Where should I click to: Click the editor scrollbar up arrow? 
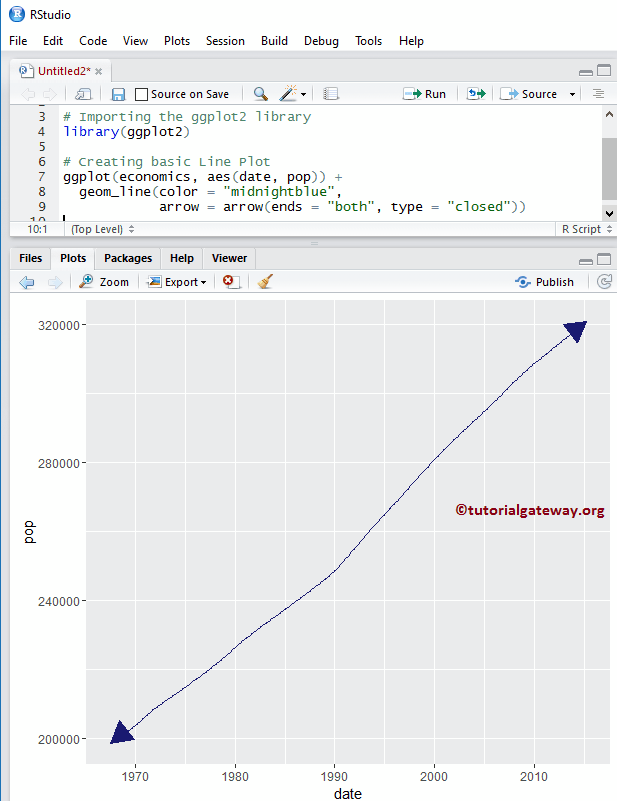coord(609,114)
